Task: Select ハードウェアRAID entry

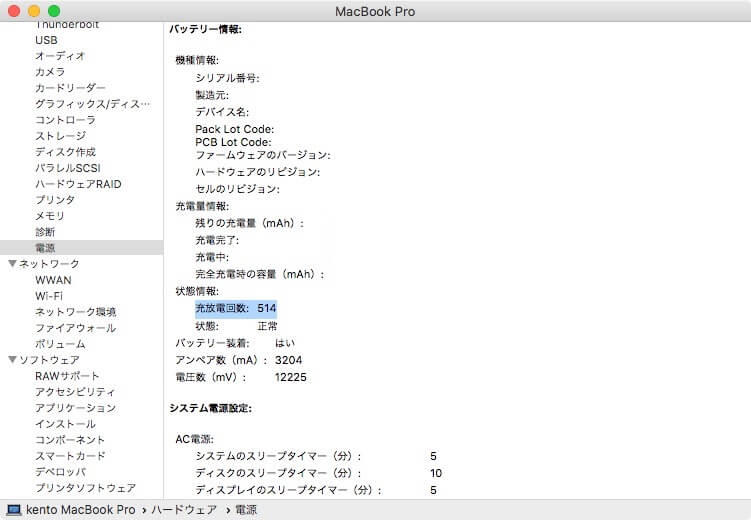Action: [x=78, y=184]
